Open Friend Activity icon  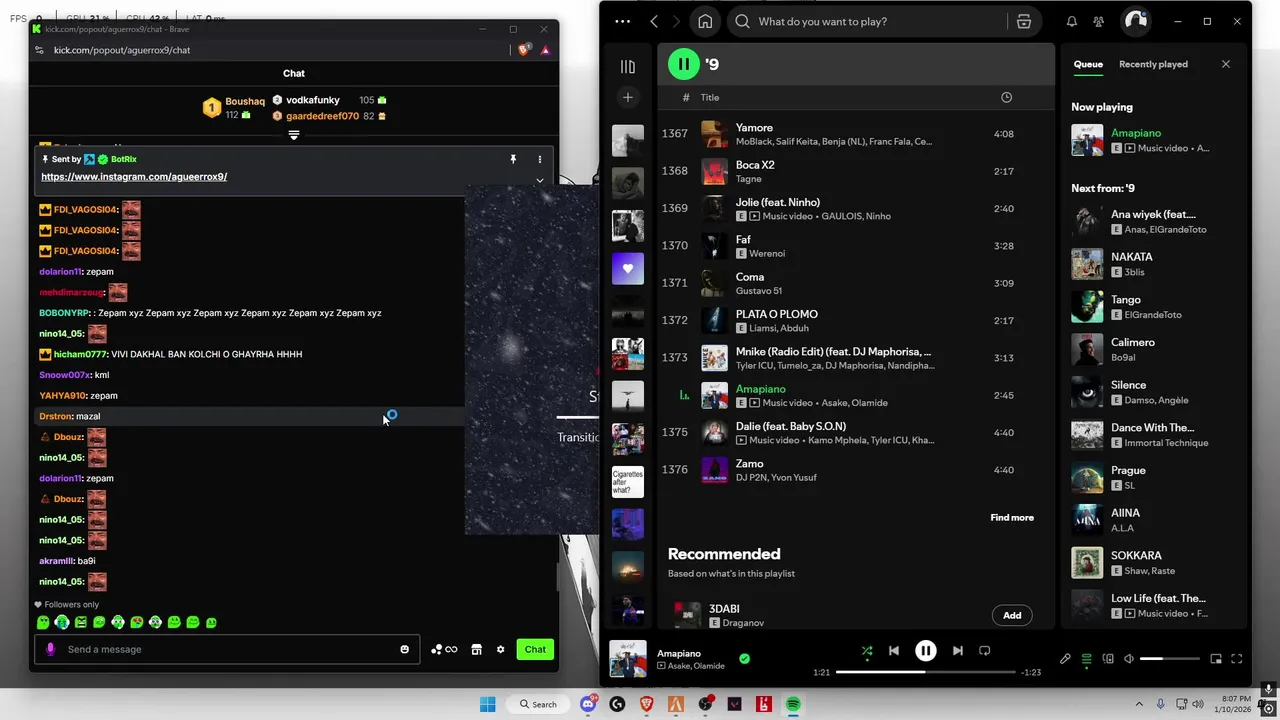1099,21
